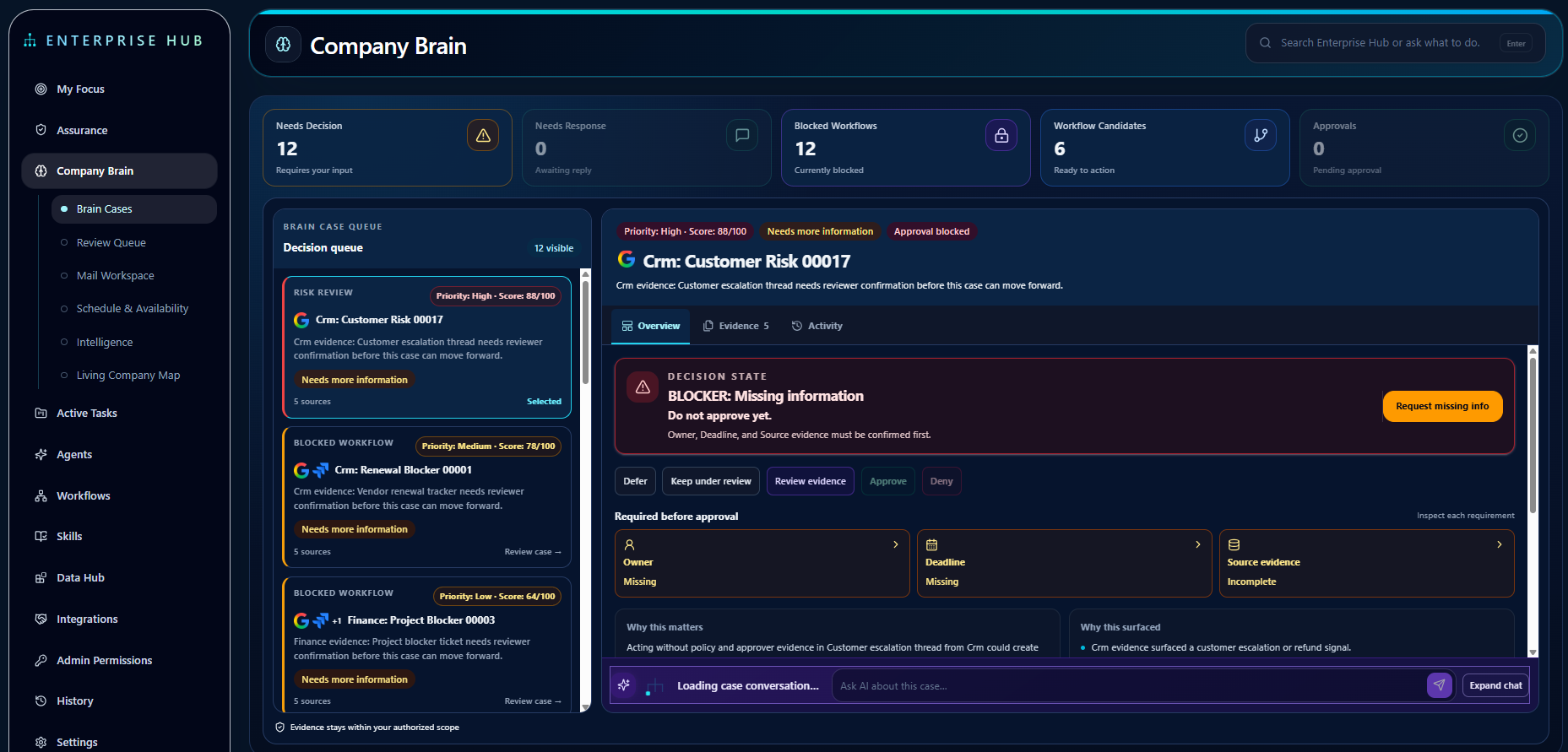1568x752 pixels.
Task: Open Mail Workspace submenu item
Action: click(x=134, y=275)
